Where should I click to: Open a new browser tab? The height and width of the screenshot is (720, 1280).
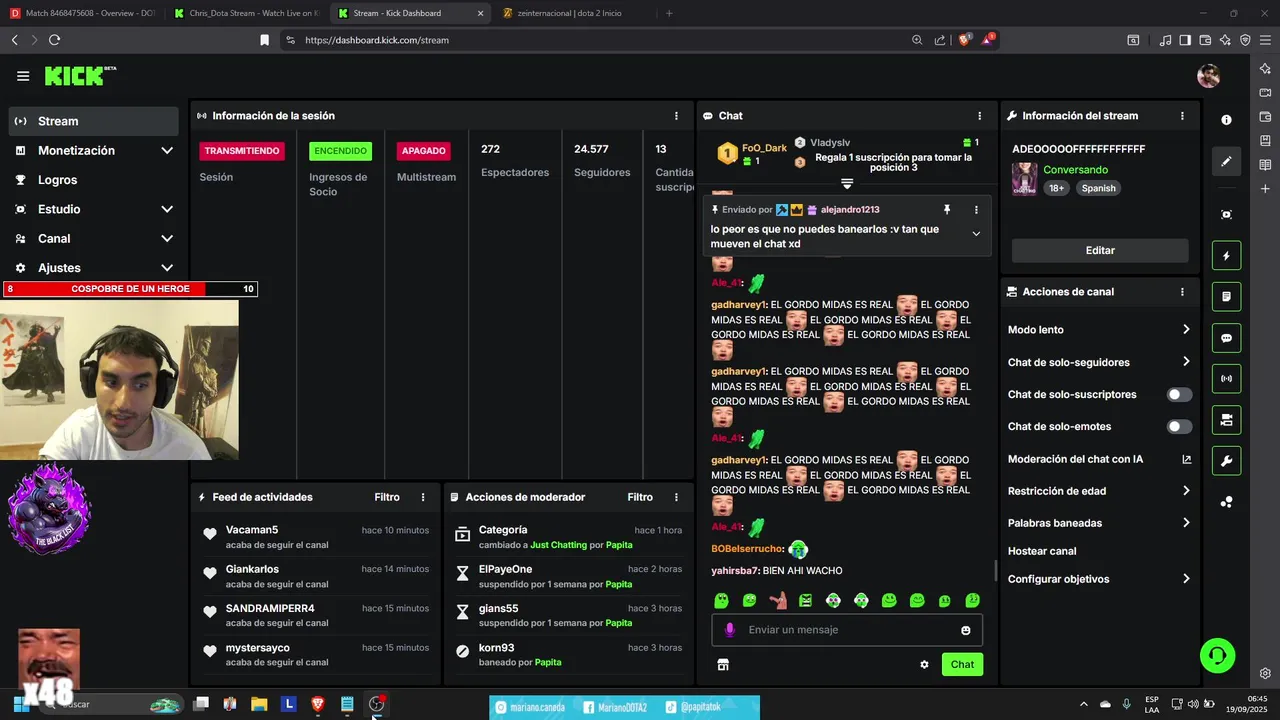coord(669,13)
